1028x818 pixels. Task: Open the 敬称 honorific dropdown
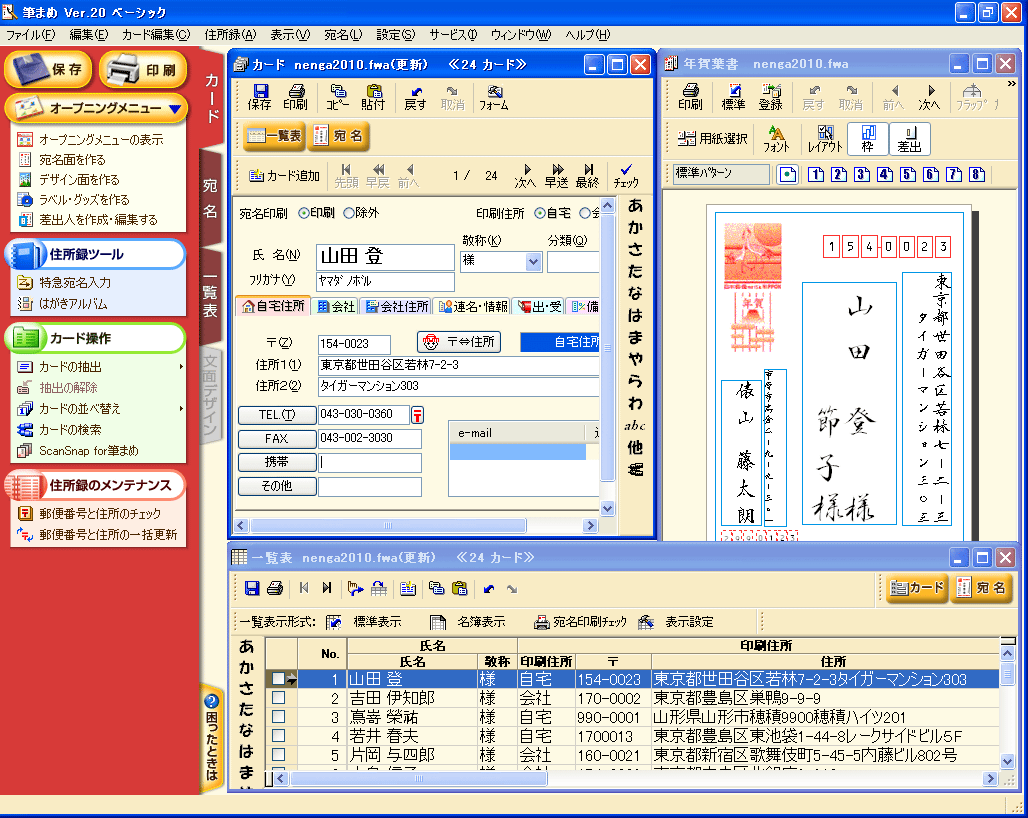(533, 262)
